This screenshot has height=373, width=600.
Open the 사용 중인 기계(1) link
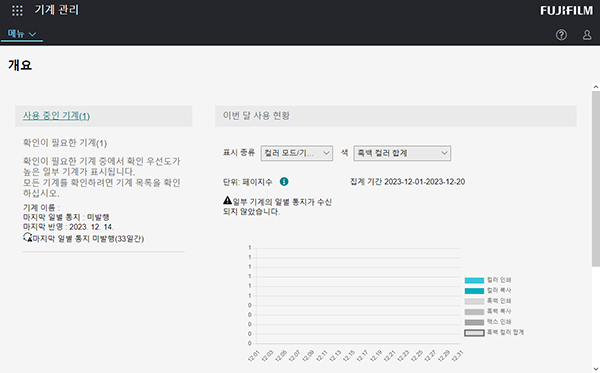(x=57, y=116)
